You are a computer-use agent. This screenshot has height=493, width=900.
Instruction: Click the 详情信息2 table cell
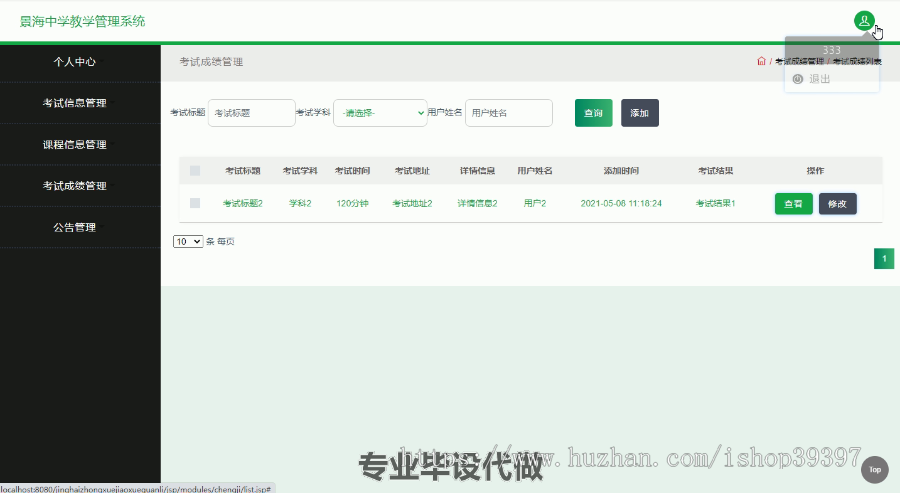pyautogui.click(x=477, y=203)
